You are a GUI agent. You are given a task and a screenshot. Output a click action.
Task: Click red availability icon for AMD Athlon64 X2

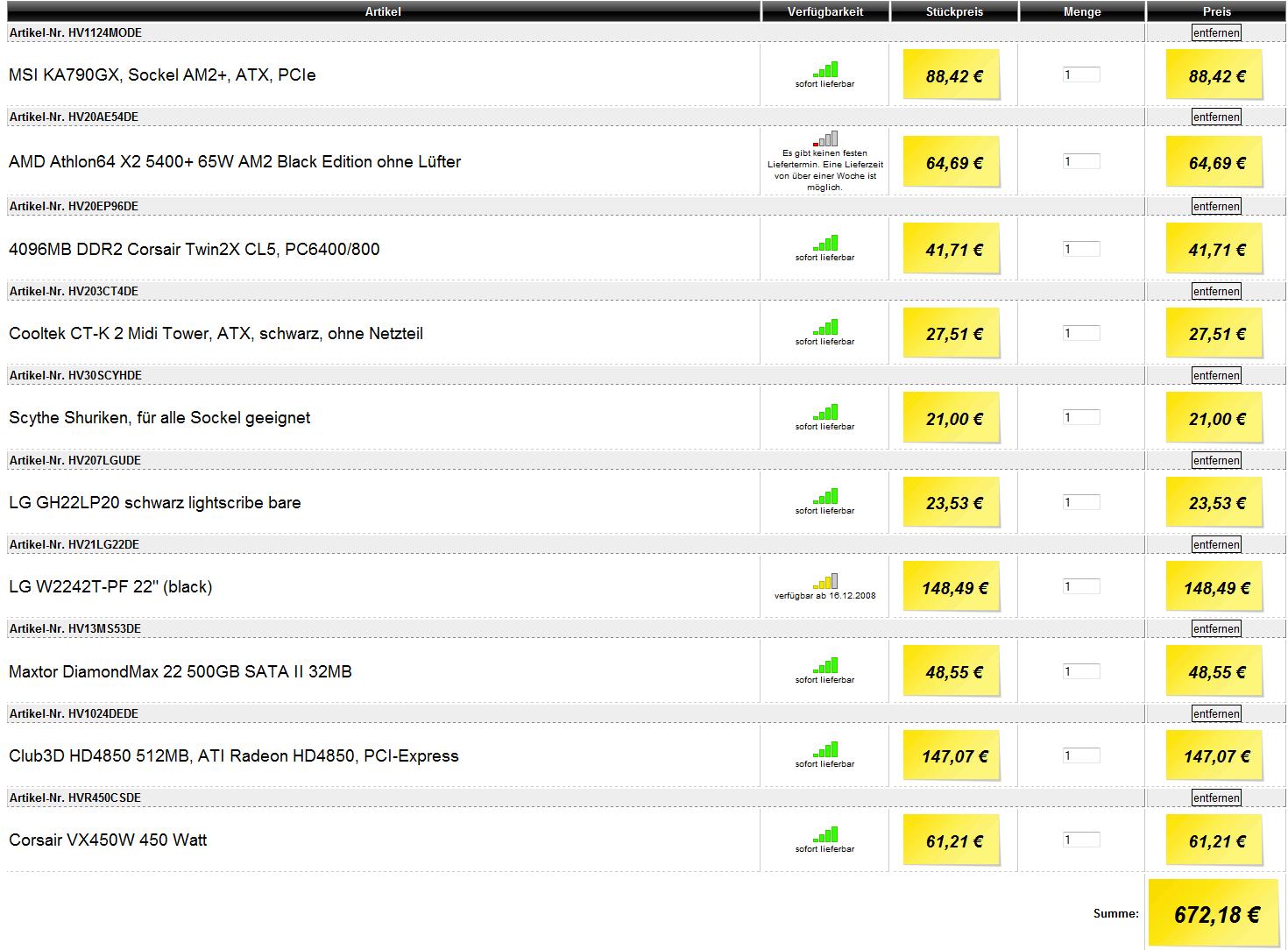tap(824, 138)
